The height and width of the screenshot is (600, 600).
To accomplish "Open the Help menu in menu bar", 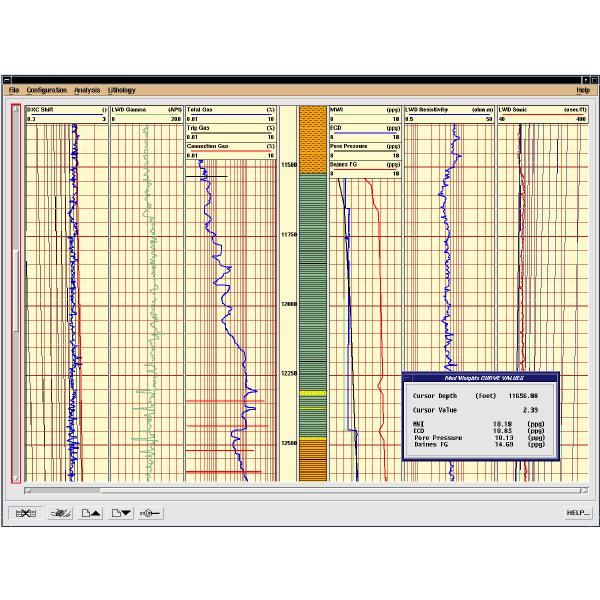I will 583,90.
